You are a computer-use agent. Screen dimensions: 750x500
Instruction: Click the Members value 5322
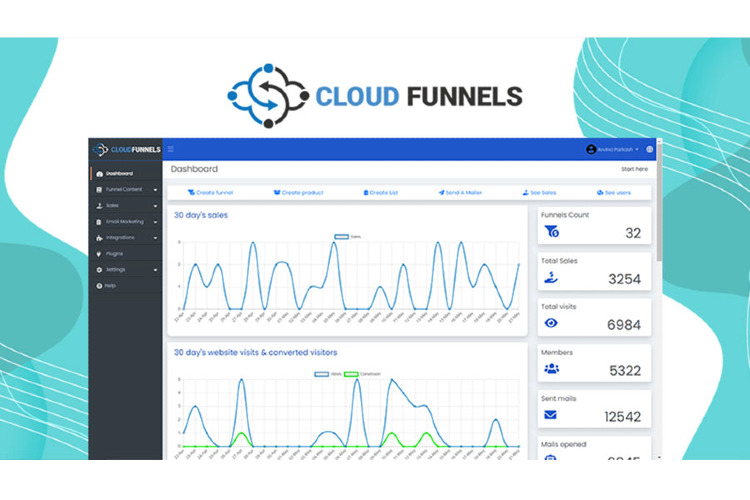[x=625, y=370]
